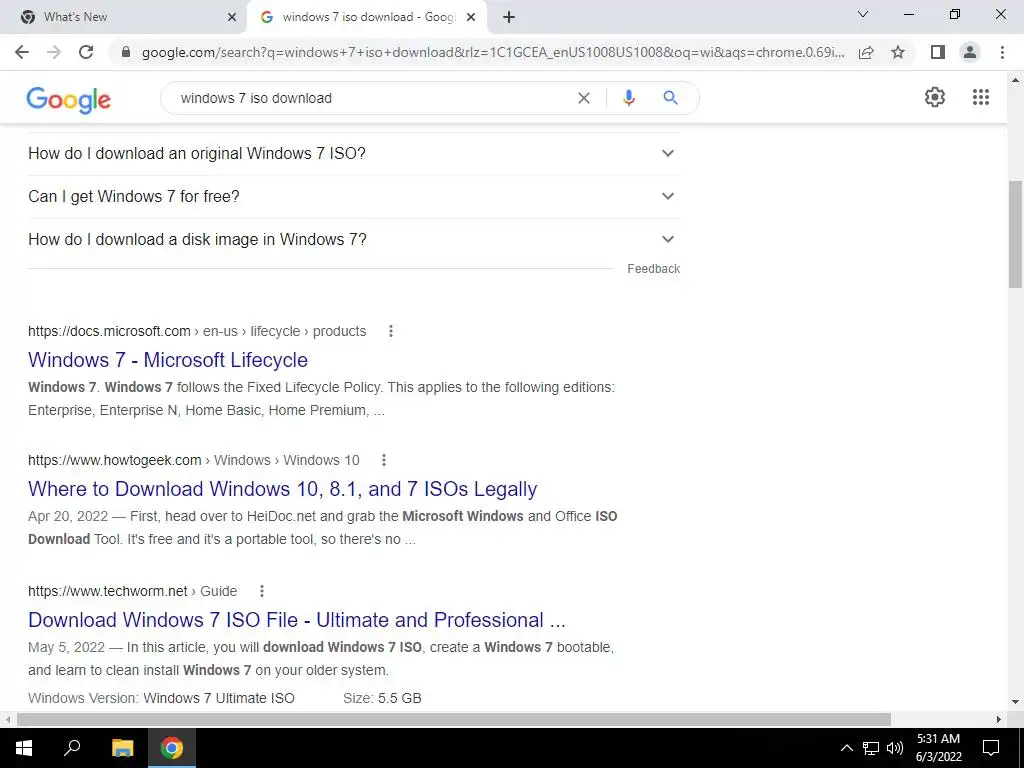Image resolution: width=1024 pixels, height=768 pixels.
Task: Open the volume control tray icon
Action: pyautogui.click(x=895, y=748)
